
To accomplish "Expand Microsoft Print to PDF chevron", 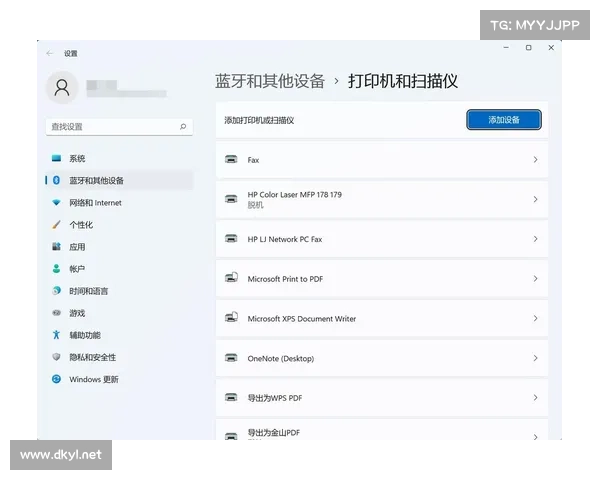I will pyautogui.click(x=535, y=279).
